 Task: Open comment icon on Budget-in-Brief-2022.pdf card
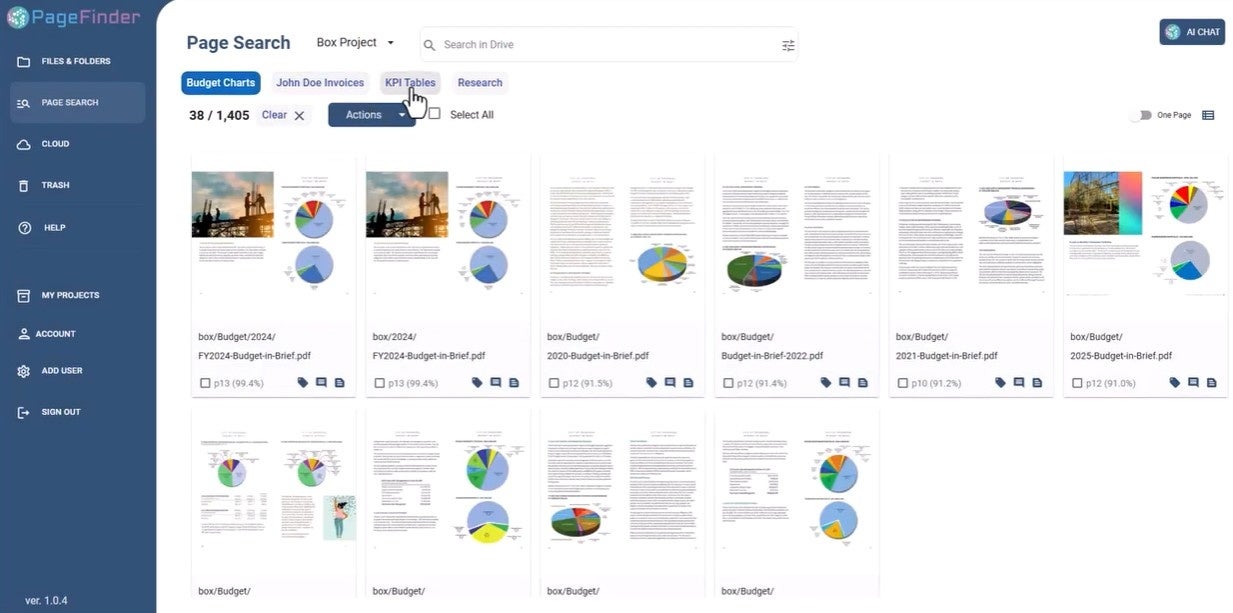coord(844,383)
